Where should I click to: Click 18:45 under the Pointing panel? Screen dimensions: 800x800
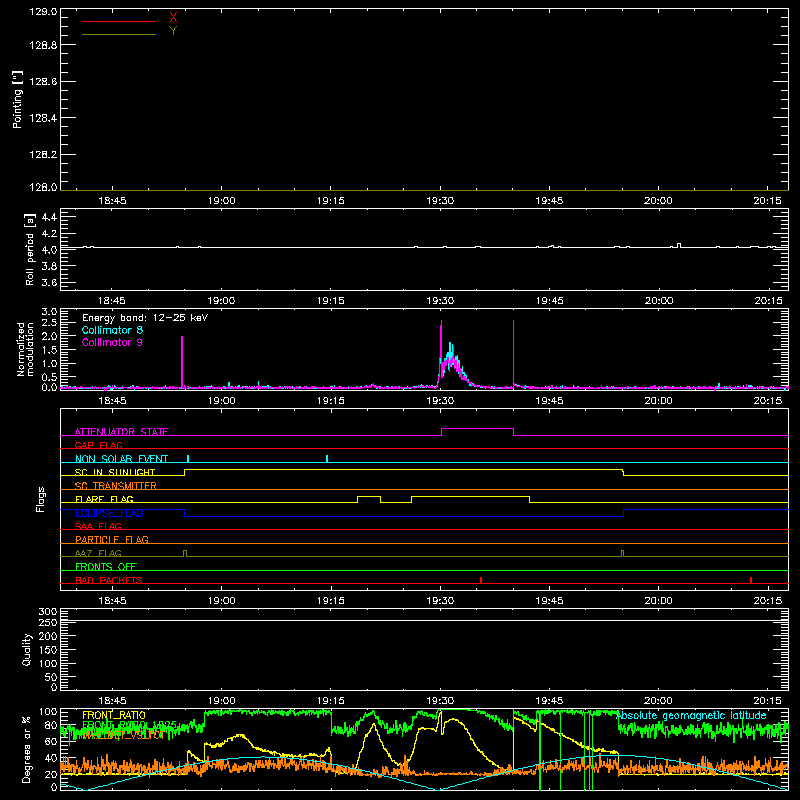112,201
